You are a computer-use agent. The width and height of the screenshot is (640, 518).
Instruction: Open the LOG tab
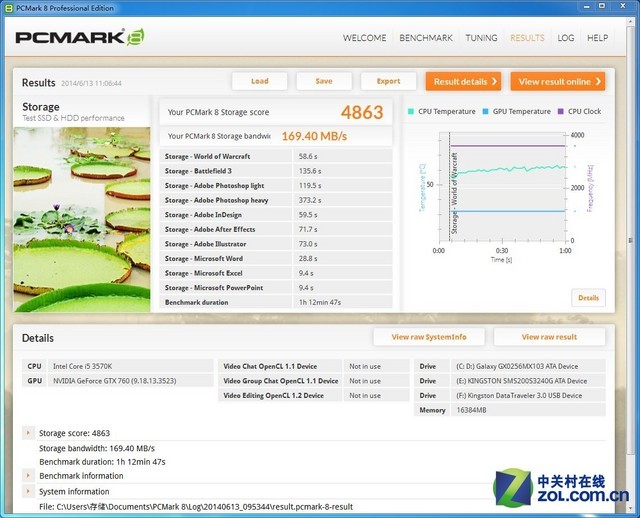[x=566, y=38]
